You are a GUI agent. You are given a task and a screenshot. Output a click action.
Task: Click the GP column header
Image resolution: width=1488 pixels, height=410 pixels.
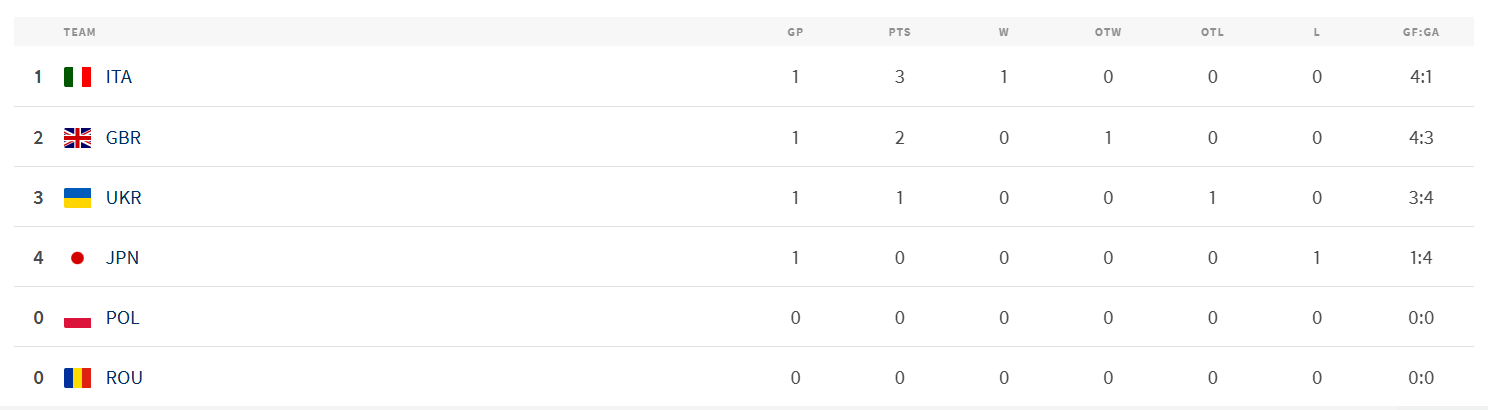(x=795, y=32)
